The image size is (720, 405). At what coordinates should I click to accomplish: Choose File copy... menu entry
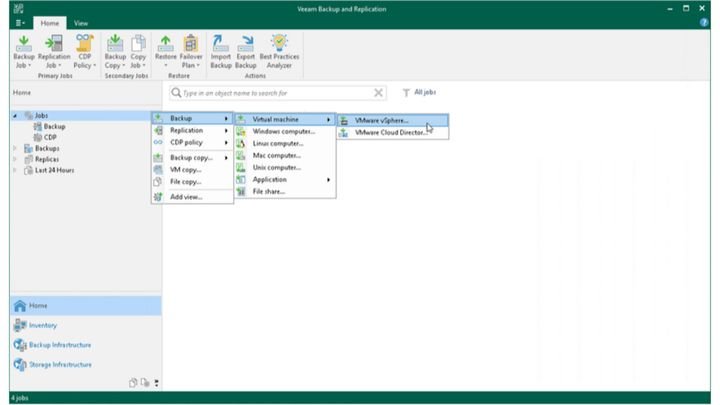click(192, 181)
